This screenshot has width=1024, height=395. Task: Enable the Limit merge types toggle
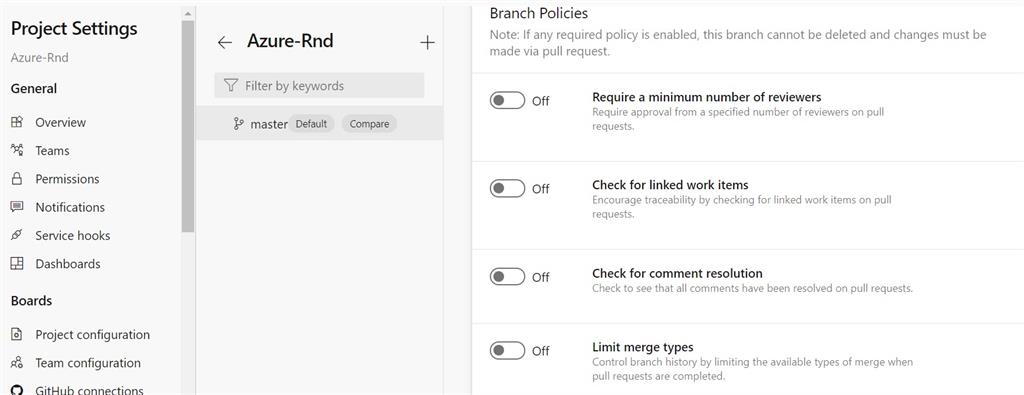click(x=507, y=351)
